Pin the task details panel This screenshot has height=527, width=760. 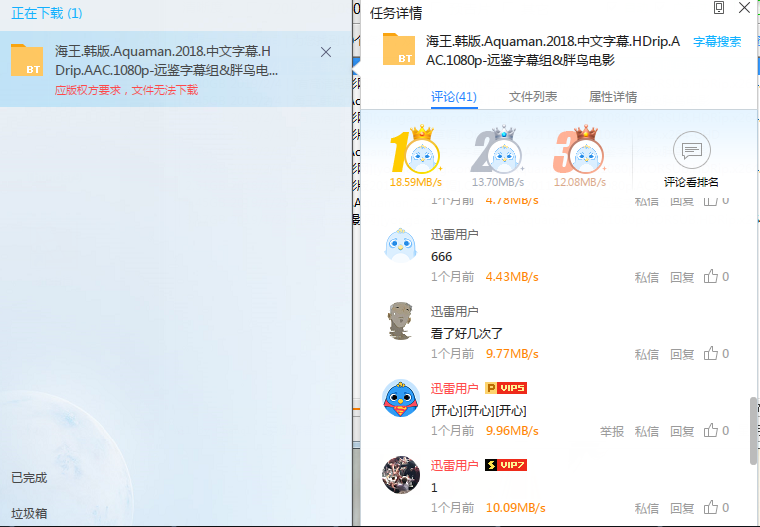[719, 9]
